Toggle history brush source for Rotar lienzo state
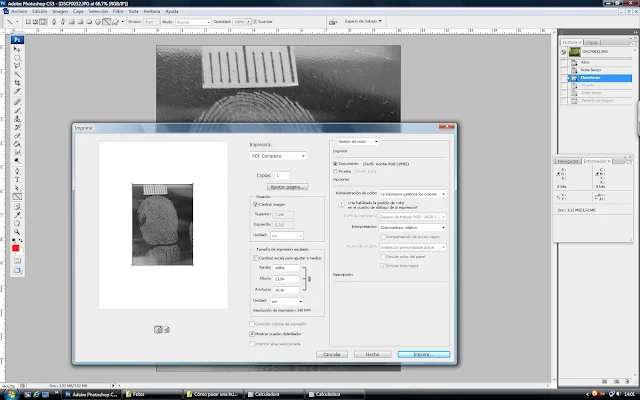Image resolution: width=640 pixels, height=400 pixels. point(564,70)
